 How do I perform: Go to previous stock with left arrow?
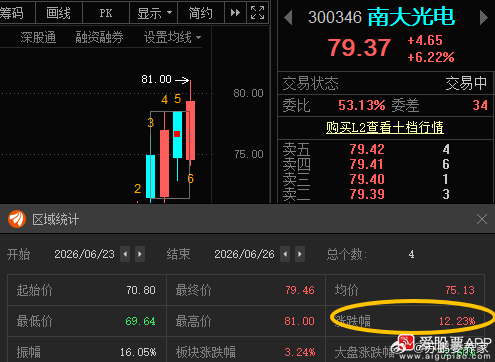(x=288, y=18)
